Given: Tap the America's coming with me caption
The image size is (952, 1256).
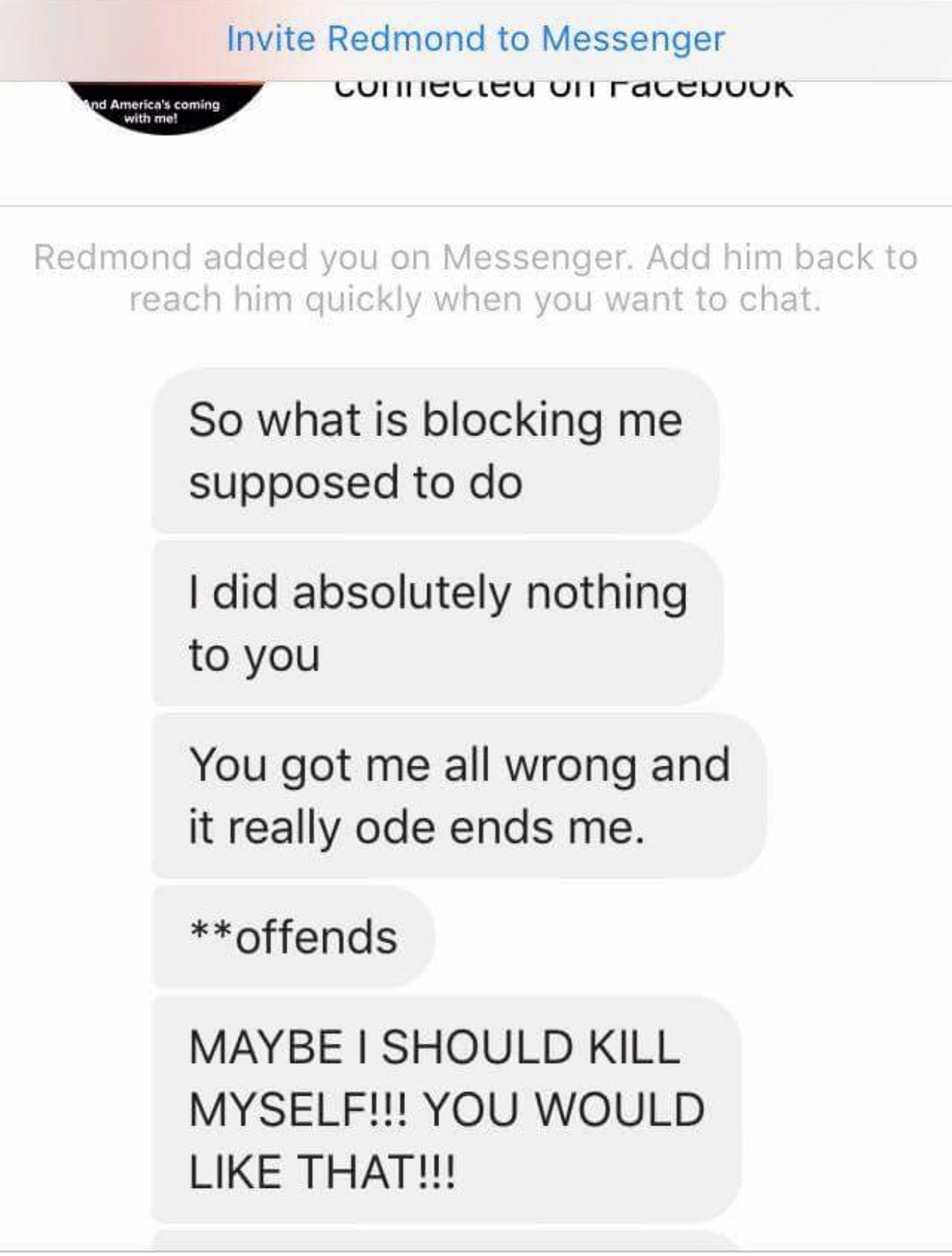Looking at the screenshot, I should click(154, 111).
